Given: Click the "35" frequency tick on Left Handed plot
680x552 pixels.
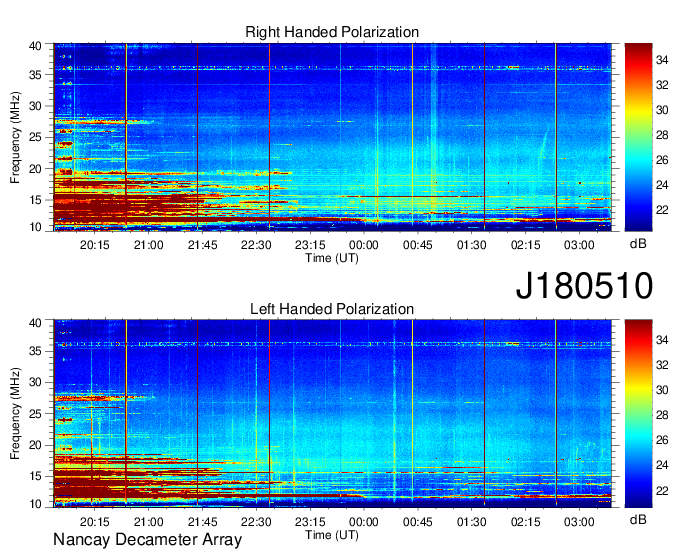Looking at the screenshot, I should click(x=35, y=351).
